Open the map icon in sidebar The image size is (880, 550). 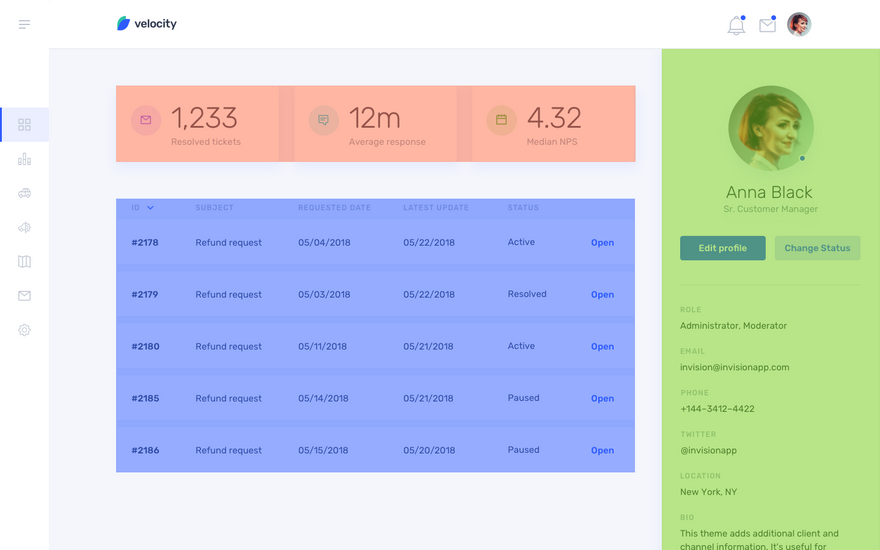click(24, 262)
